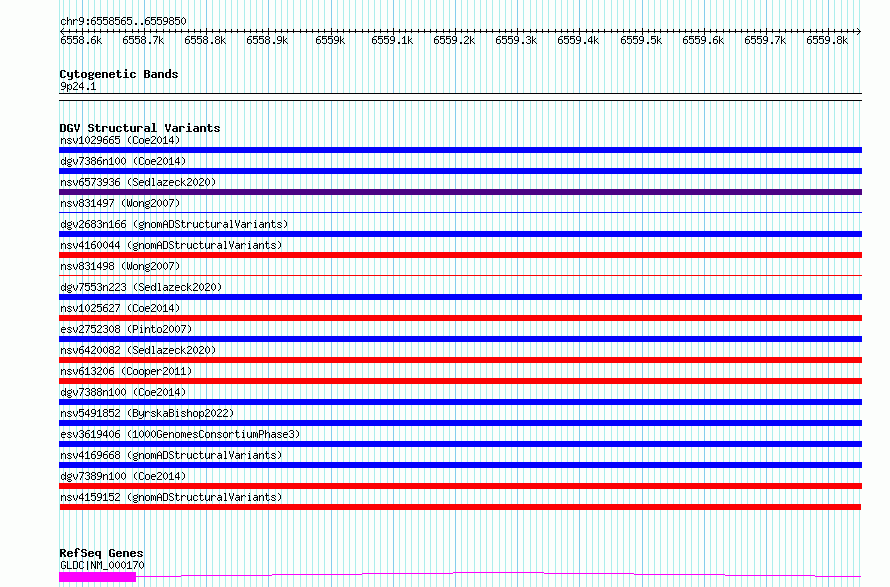The image size is (890, 587).
Task: Click the thin blue line under nsv831497
Action: coord(460,213)
